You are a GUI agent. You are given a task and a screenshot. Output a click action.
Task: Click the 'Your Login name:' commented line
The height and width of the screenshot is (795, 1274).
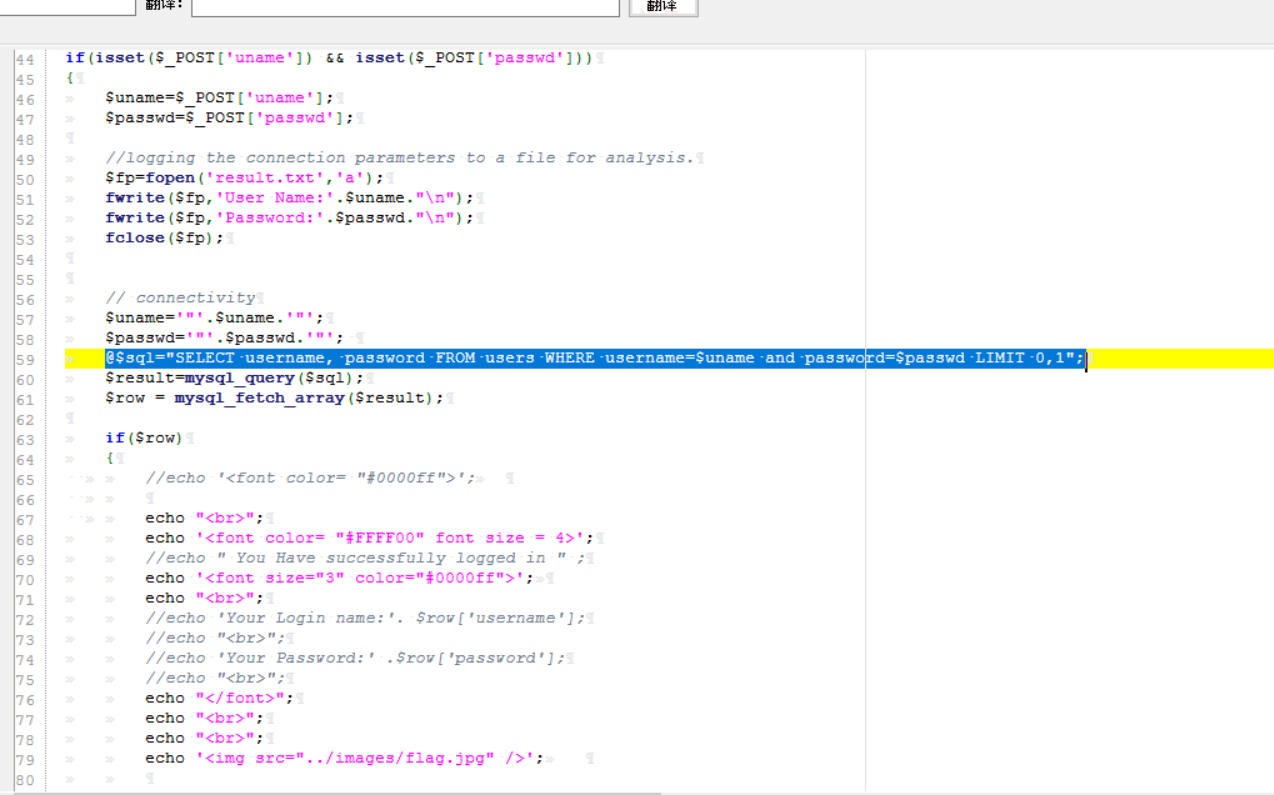[364, 618]
